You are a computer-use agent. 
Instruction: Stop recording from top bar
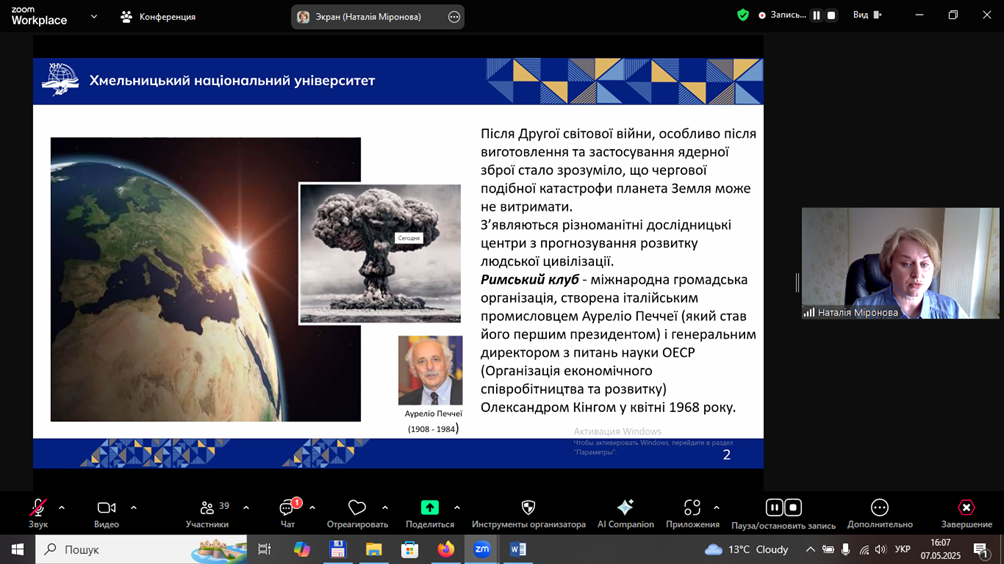click(831, 15)
